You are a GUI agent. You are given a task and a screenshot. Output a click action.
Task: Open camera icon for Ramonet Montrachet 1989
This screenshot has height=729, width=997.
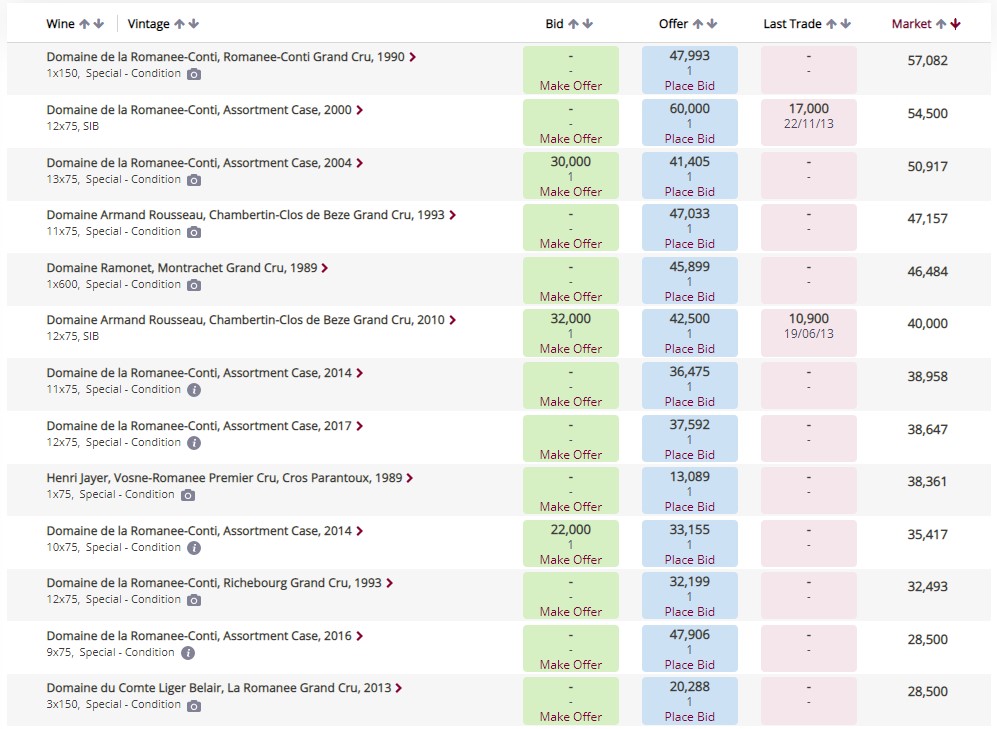(194, 285)
